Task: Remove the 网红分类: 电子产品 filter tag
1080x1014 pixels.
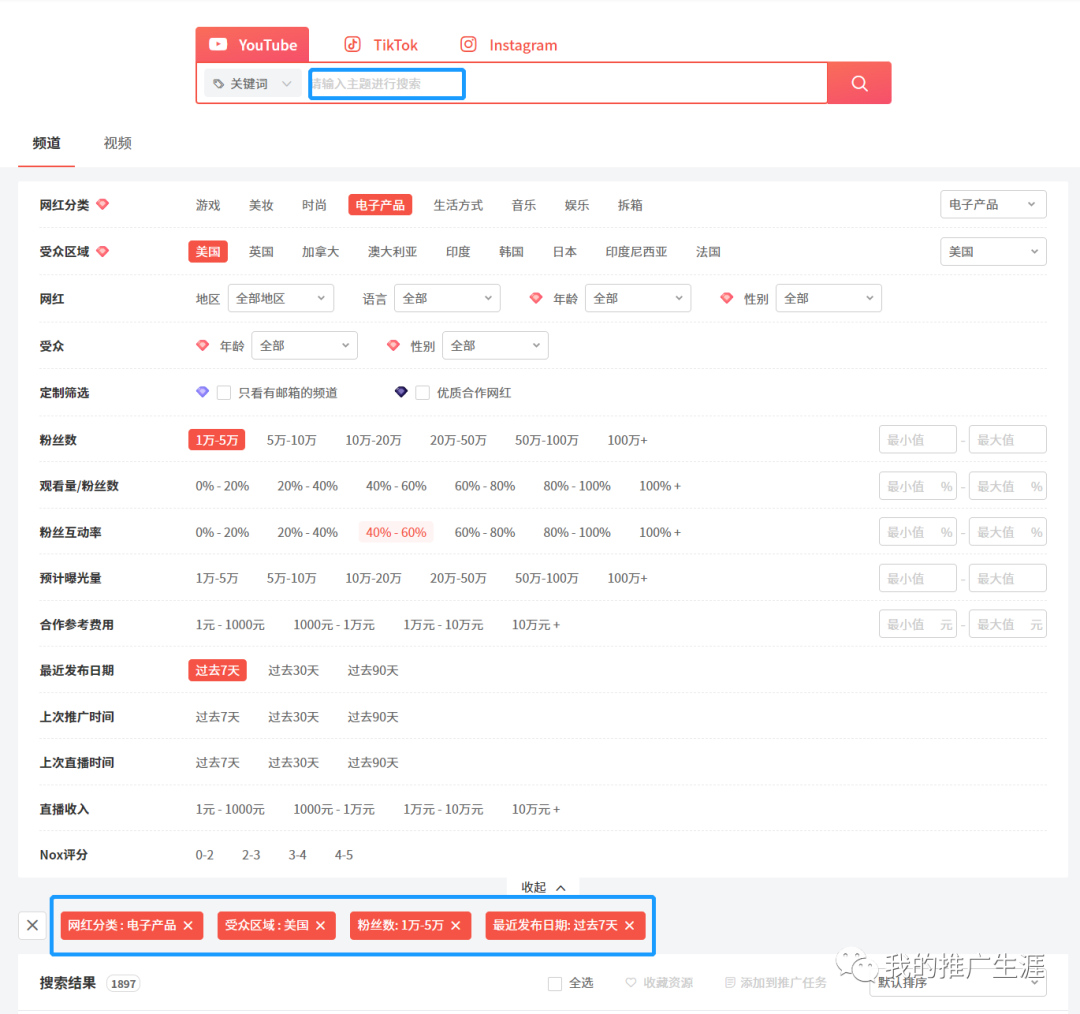Action: (188, 926)
